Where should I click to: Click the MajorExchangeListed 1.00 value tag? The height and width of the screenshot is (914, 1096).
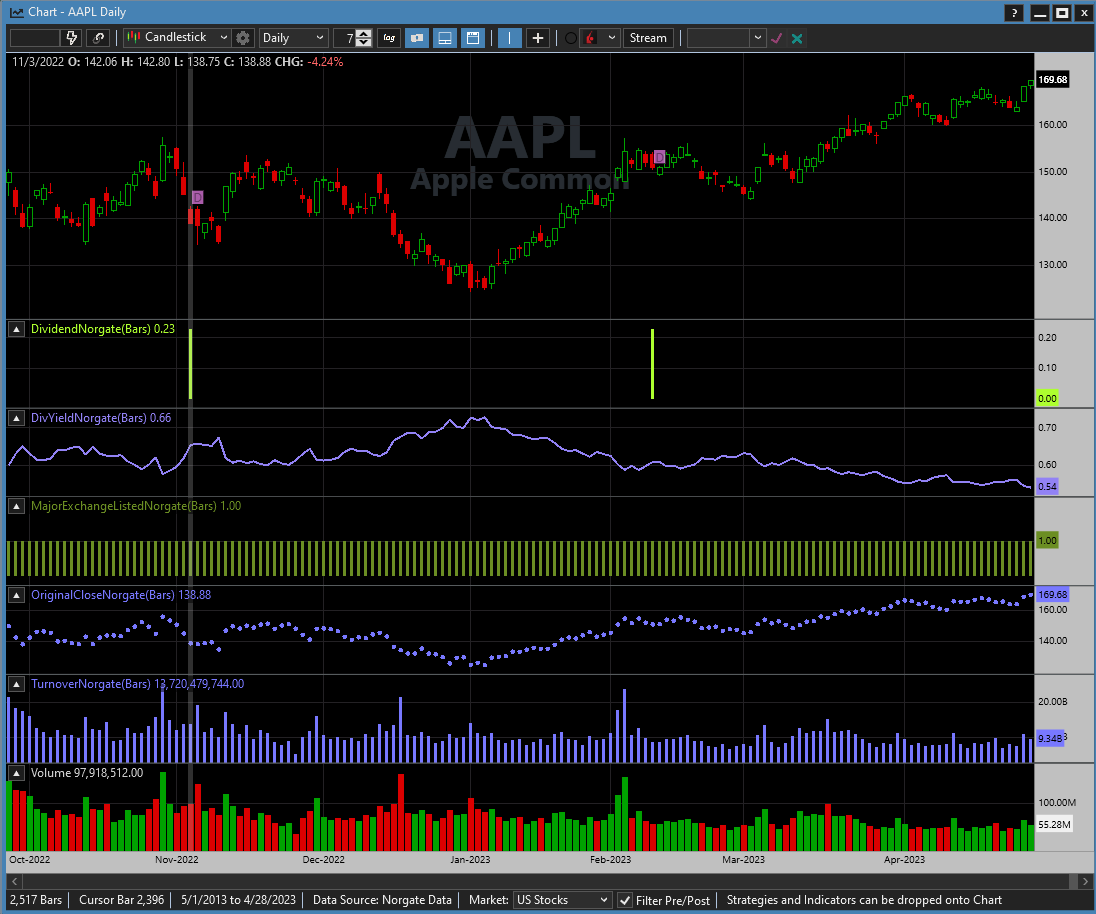tap(1047, 540)
